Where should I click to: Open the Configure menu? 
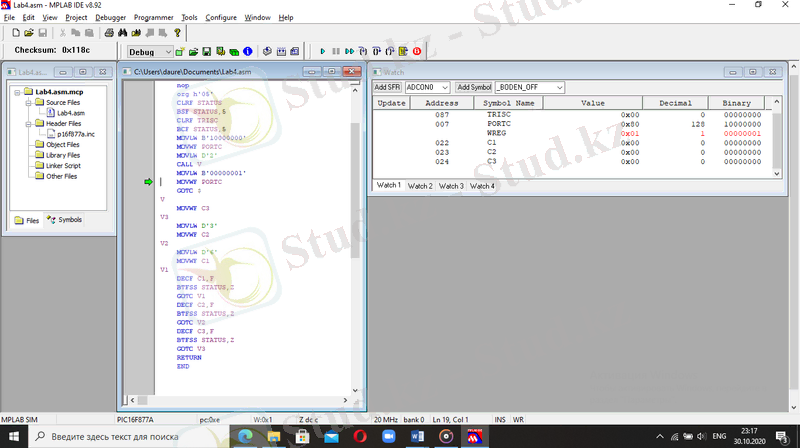point(221,18)
